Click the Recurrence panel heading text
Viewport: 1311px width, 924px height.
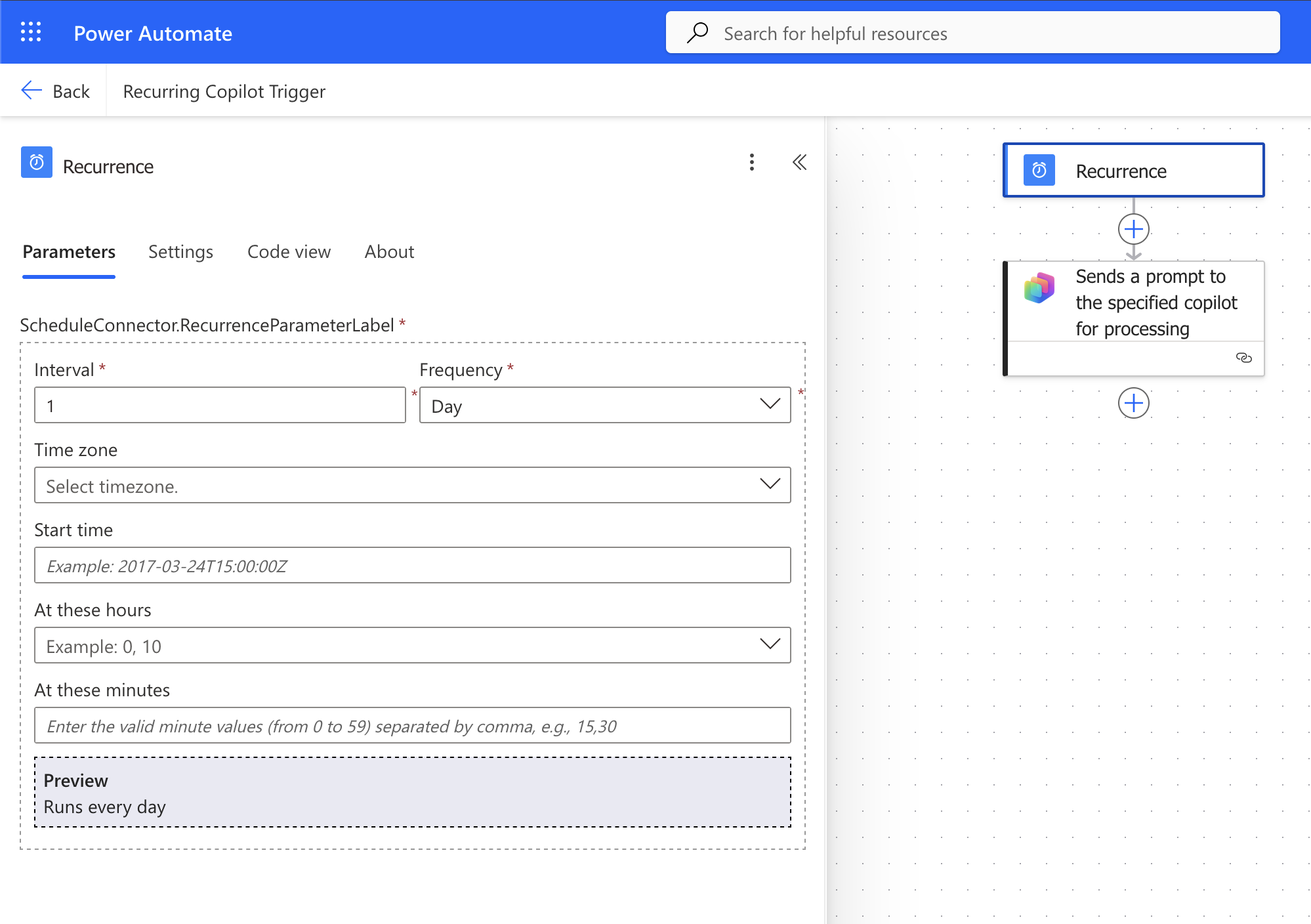108,167
